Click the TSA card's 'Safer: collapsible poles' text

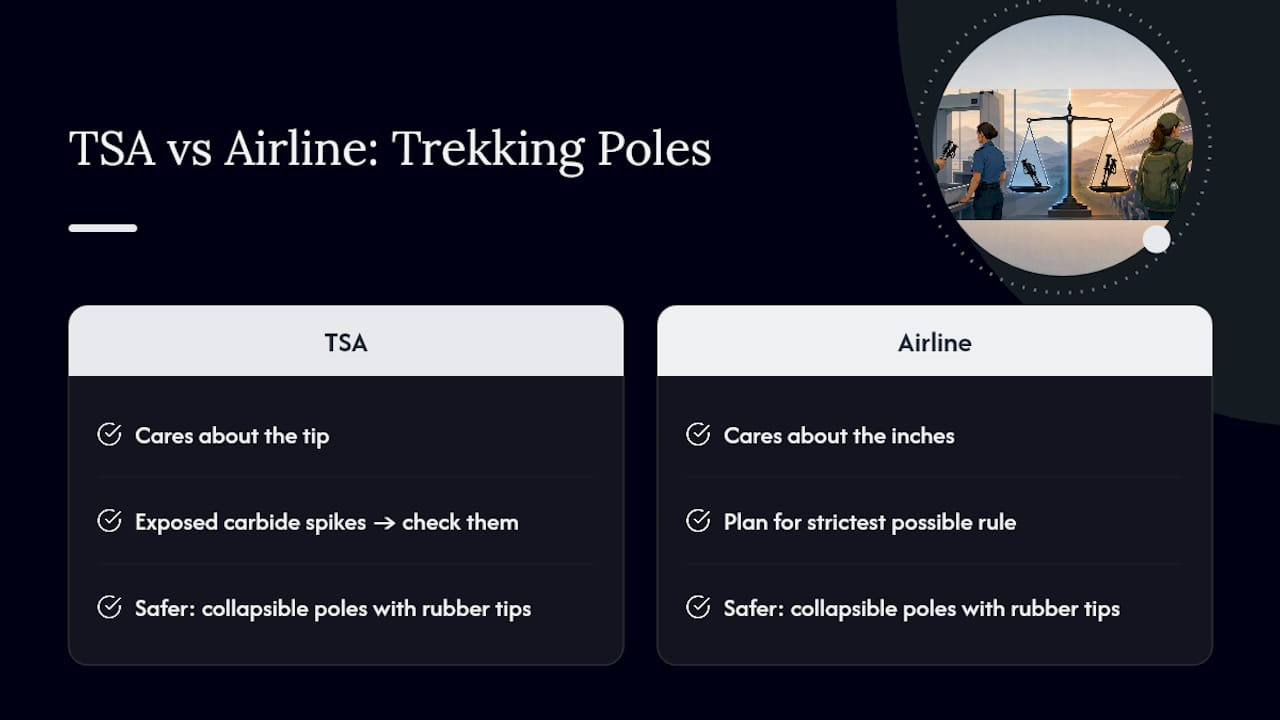[333, 608]
